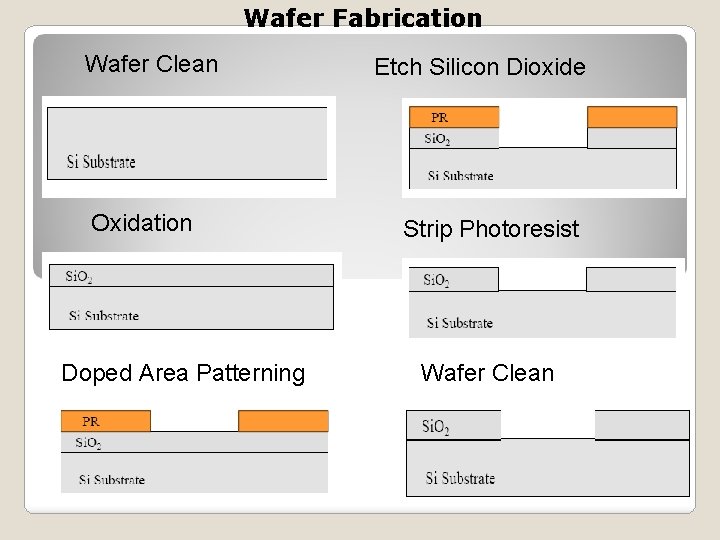Click the bare Si Substrate diagram under first Wafer Clean
Viewport: 720px width, 540px height.
tap(188, 146)
